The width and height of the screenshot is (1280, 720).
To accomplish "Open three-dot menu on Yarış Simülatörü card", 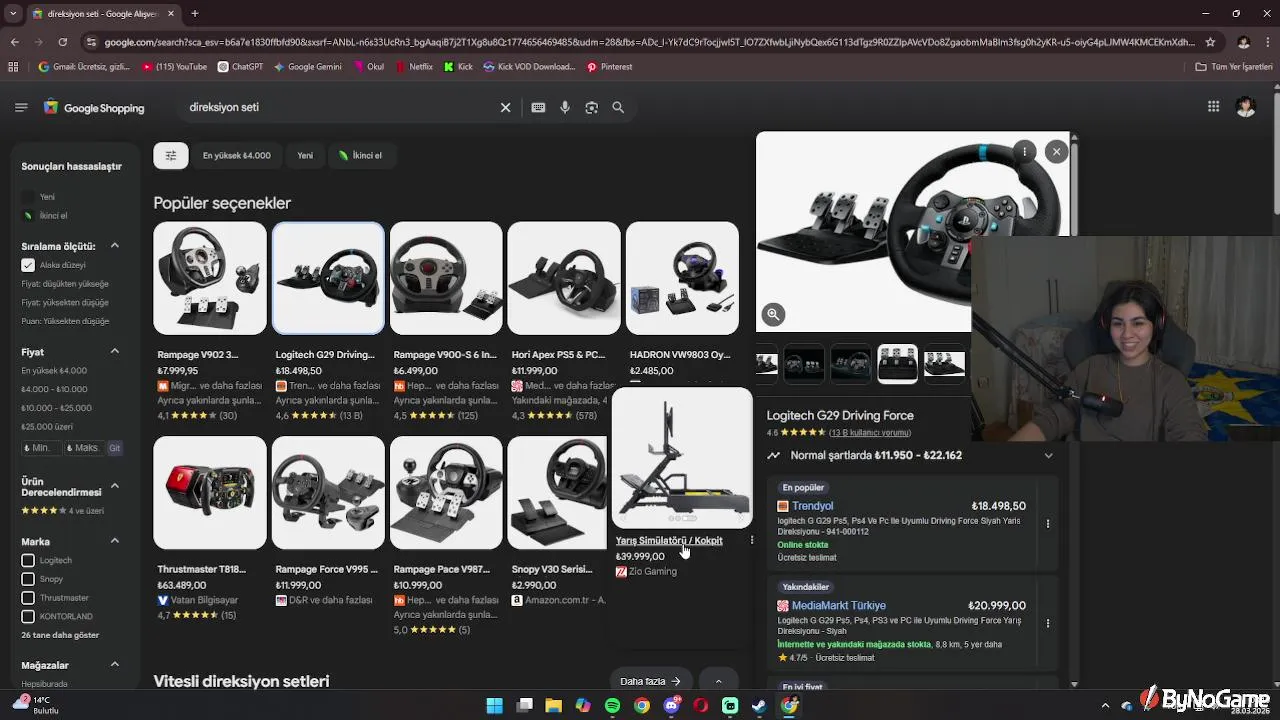I will click(x=752, y=540).
